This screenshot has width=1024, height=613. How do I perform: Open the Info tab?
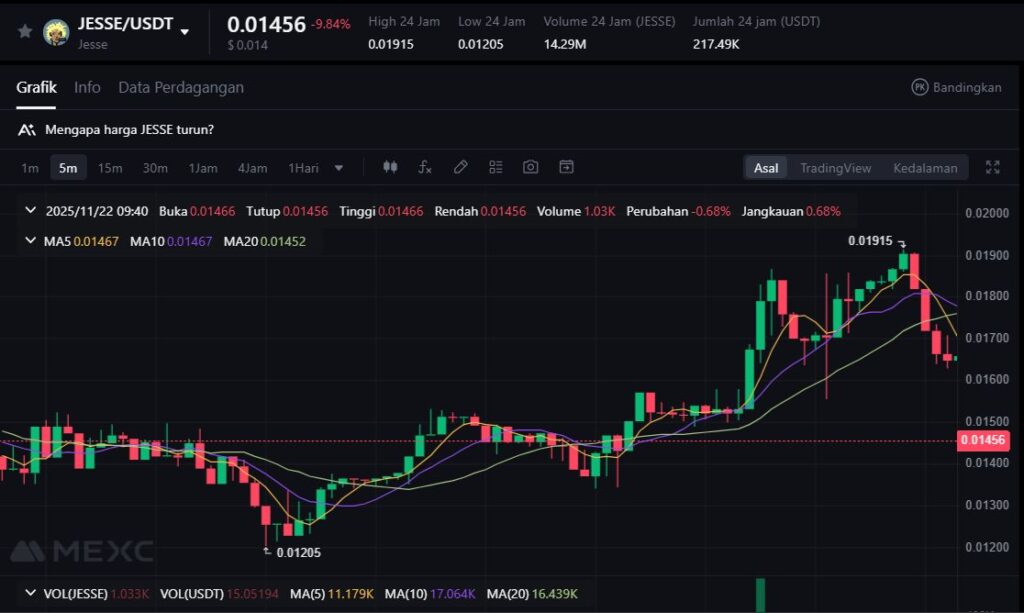click(x=87, y=87)
